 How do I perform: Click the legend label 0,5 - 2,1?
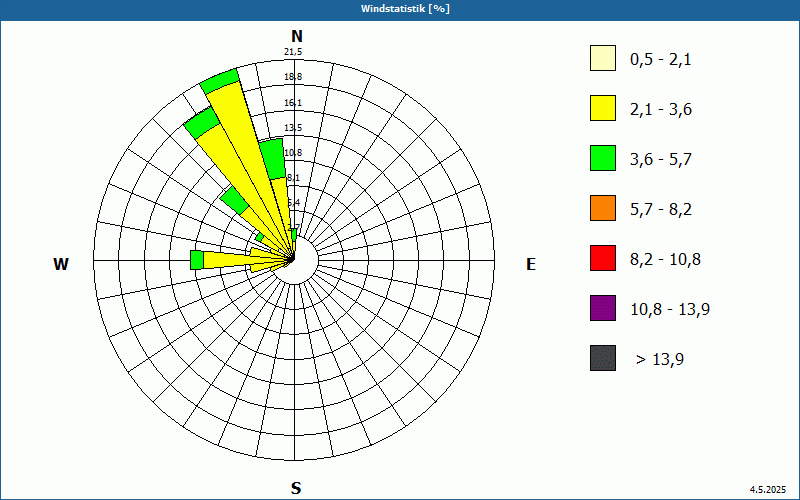[x=661, y=60]
